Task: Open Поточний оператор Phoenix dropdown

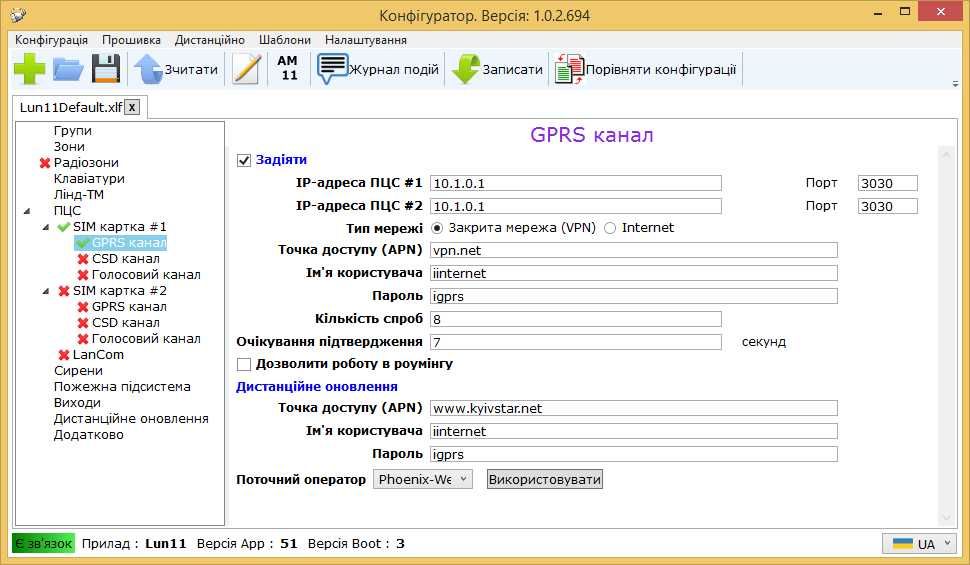Action: click(x=423, y=479)
